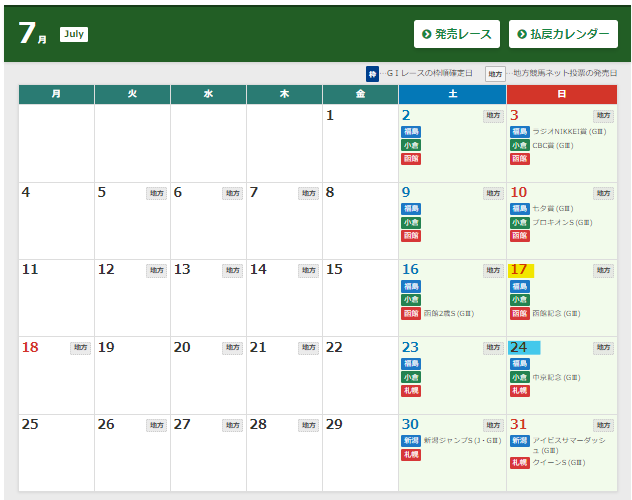Viewport: 632px width, 500px height.
Task: Open the ラジオNIKKEI賞 (GIII) race link
Action: (569, 132)
